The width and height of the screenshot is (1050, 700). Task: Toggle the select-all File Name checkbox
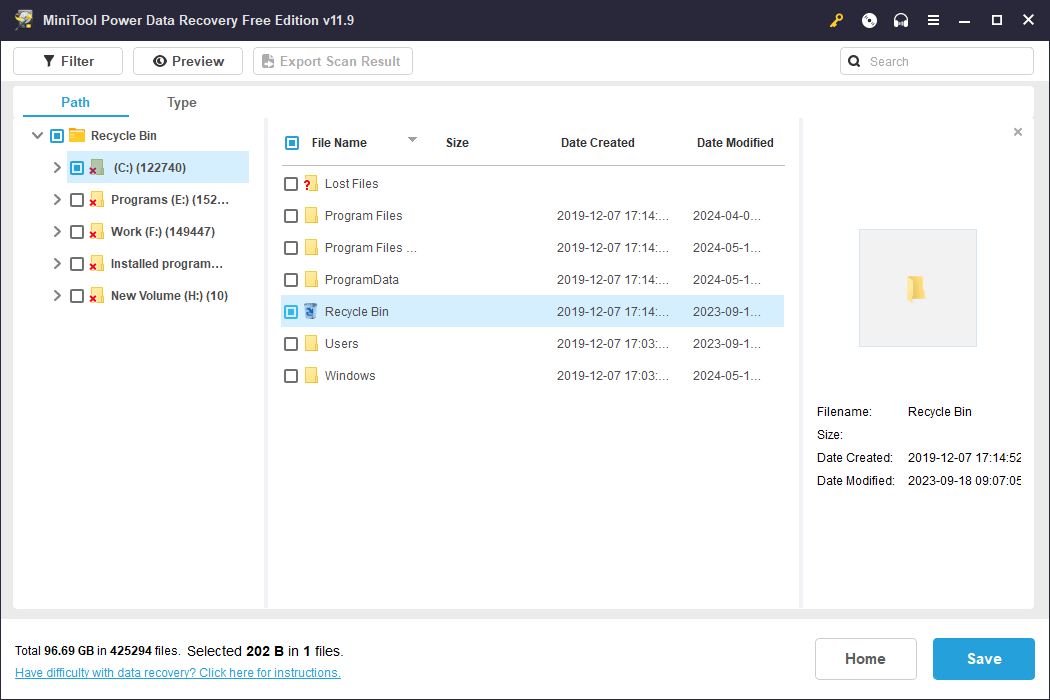(292, 143)
